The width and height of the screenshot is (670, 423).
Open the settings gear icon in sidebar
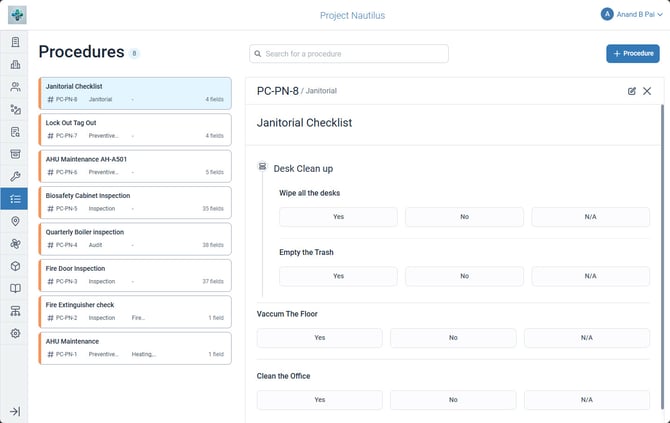pos(15,333)
